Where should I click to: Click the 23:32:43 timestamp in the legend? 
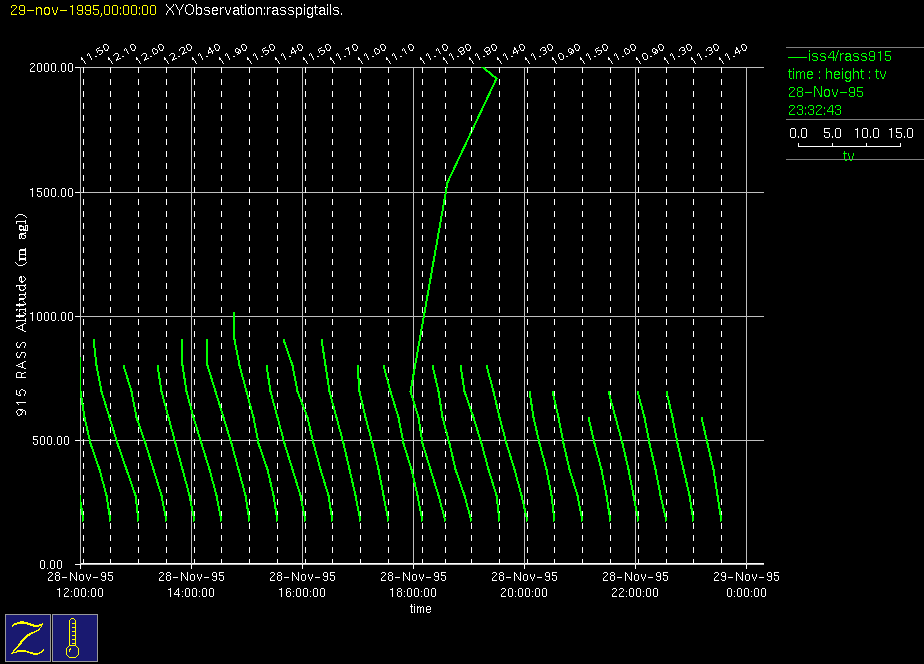(815, 110)
